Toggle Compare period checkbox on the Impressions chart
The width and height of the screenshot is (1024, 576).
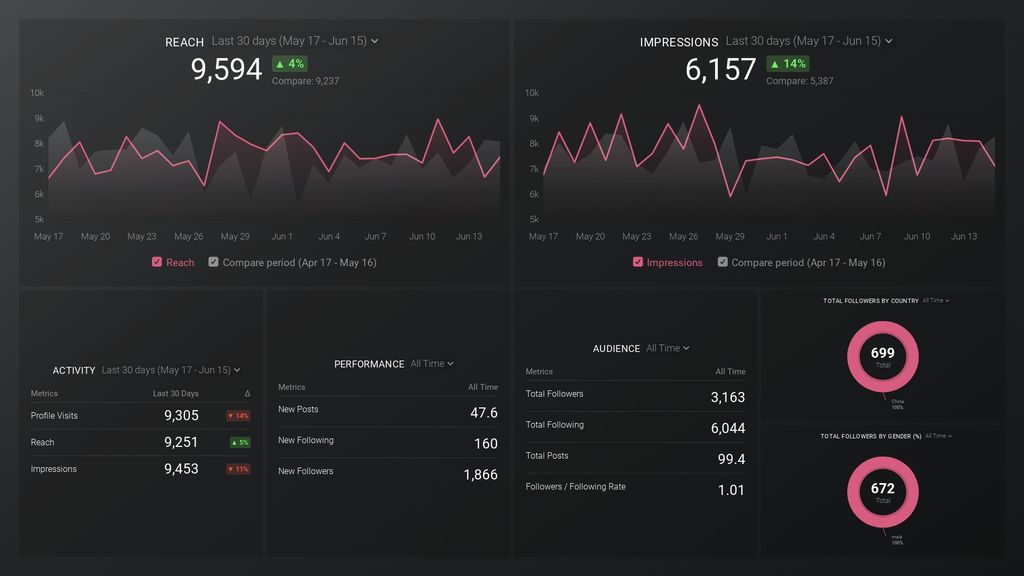point(722,262)
